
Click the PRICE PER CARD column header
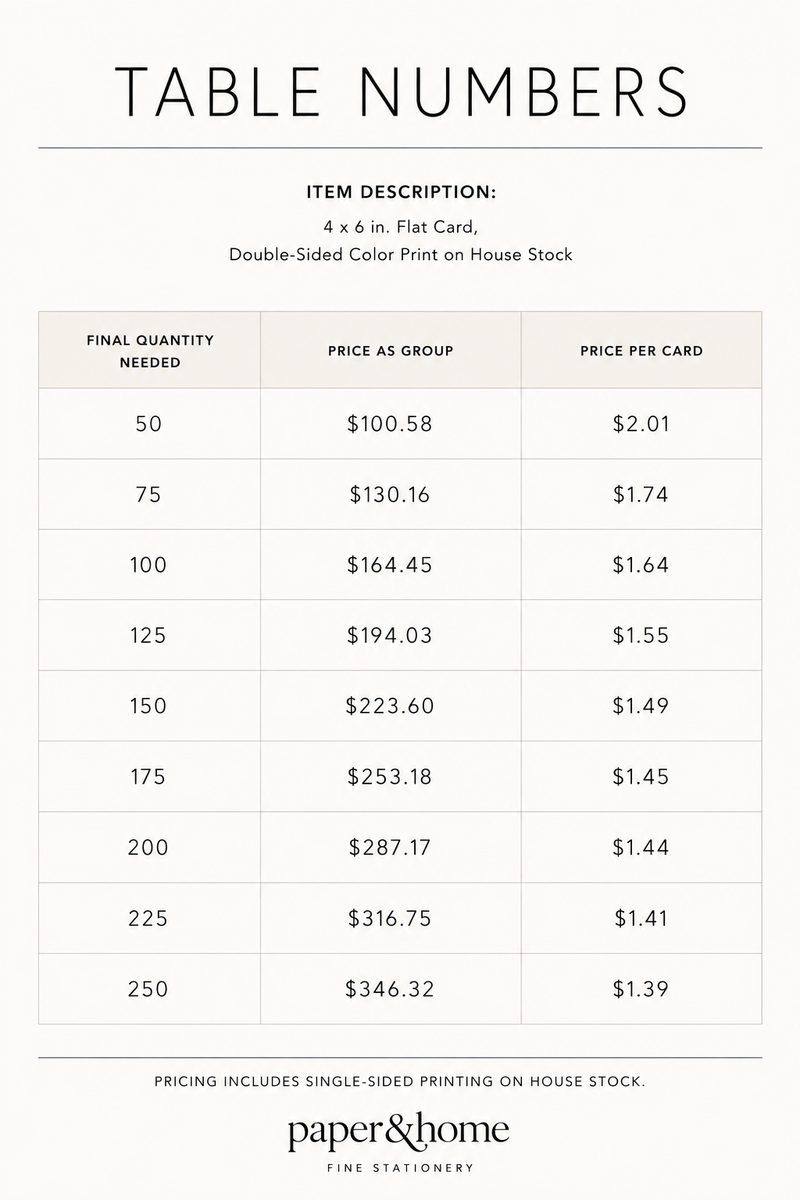(x=641, y=351)
